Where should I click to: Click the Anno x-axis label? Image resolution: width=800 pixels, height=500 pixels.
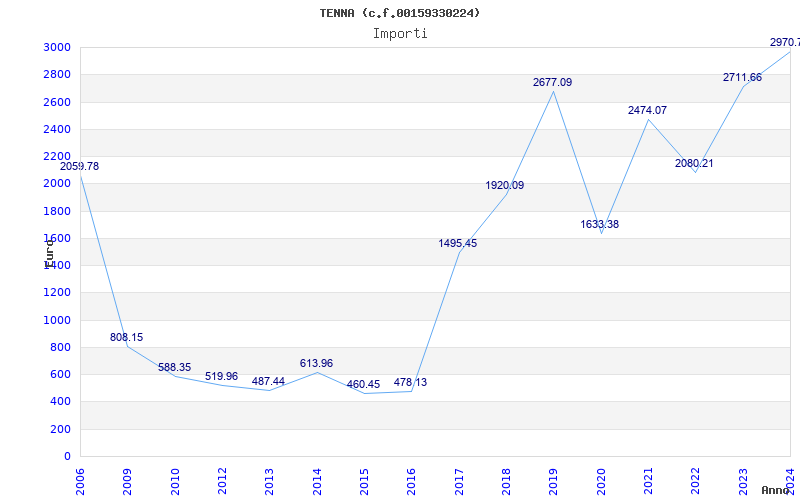point(777,490)
